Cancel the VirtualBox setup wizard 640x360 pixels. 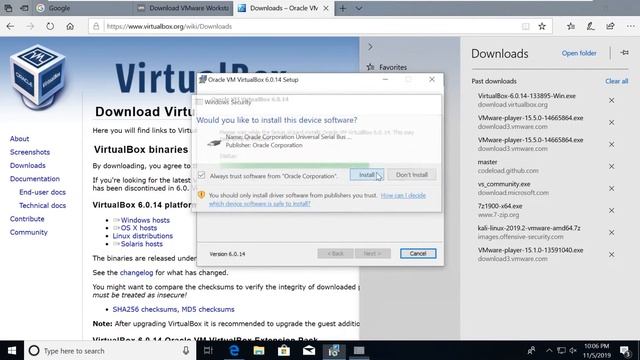click(418, 253)
